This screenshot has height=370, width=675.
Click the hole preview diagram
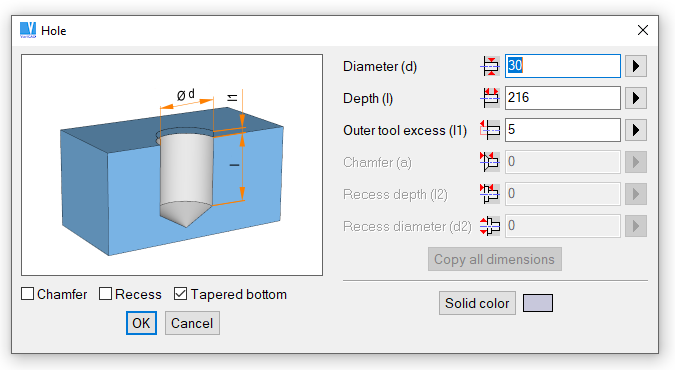(x=172, y=165)
